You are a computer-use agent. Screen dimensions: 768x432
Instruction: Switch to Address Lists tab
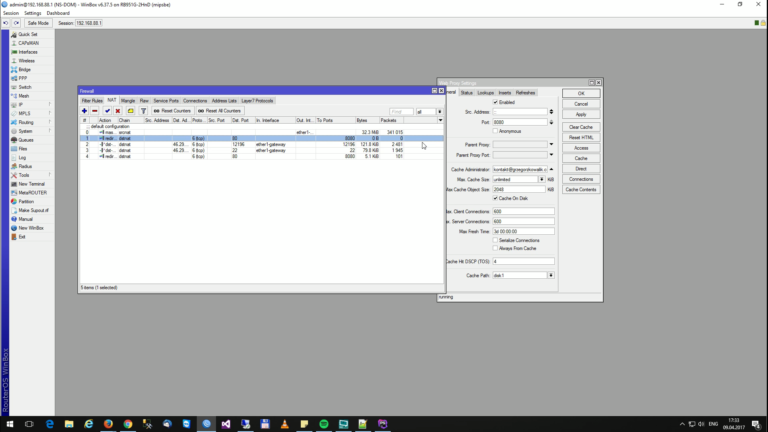224,101
